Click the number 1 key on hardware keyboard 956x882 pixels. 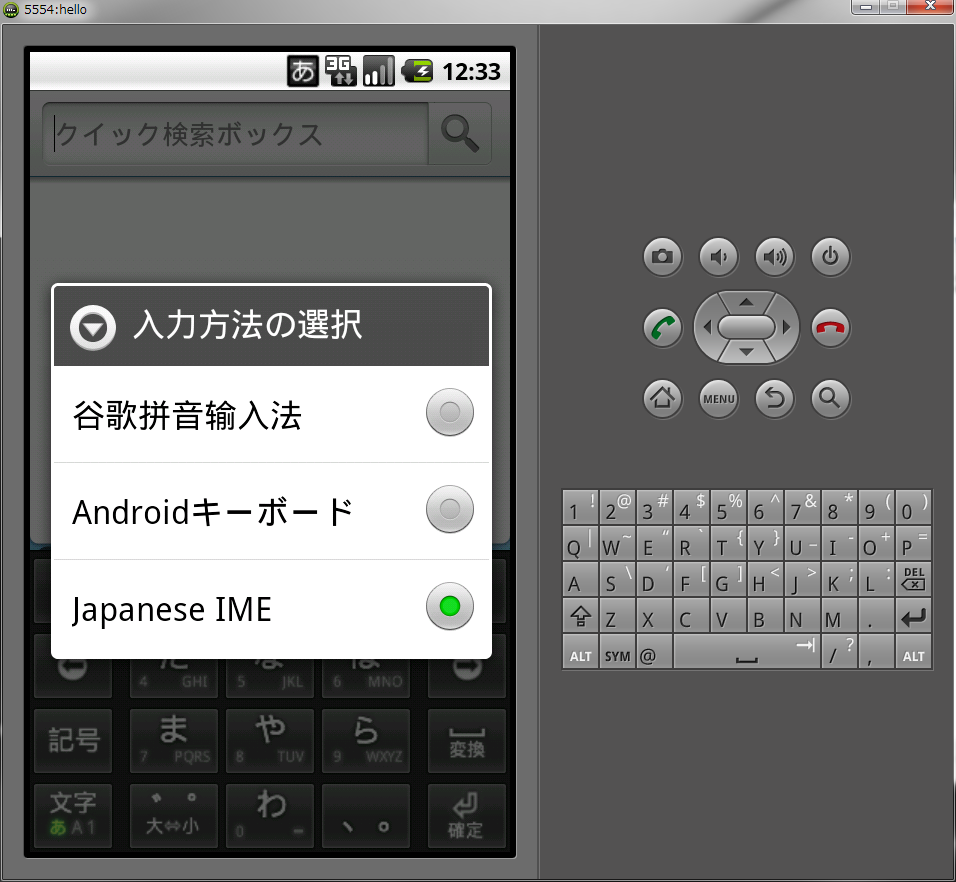[x=580, y=507]
